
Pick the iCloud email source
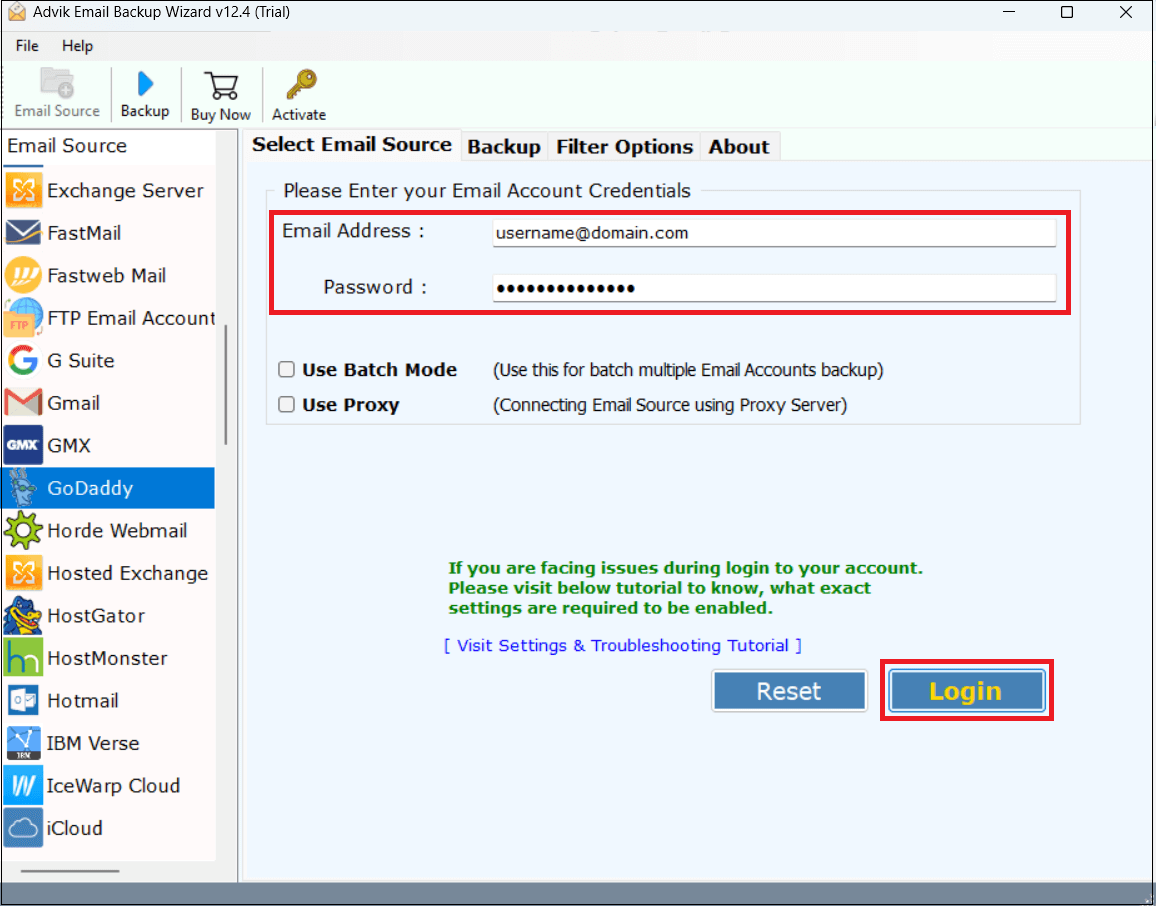tap(75, 828)
